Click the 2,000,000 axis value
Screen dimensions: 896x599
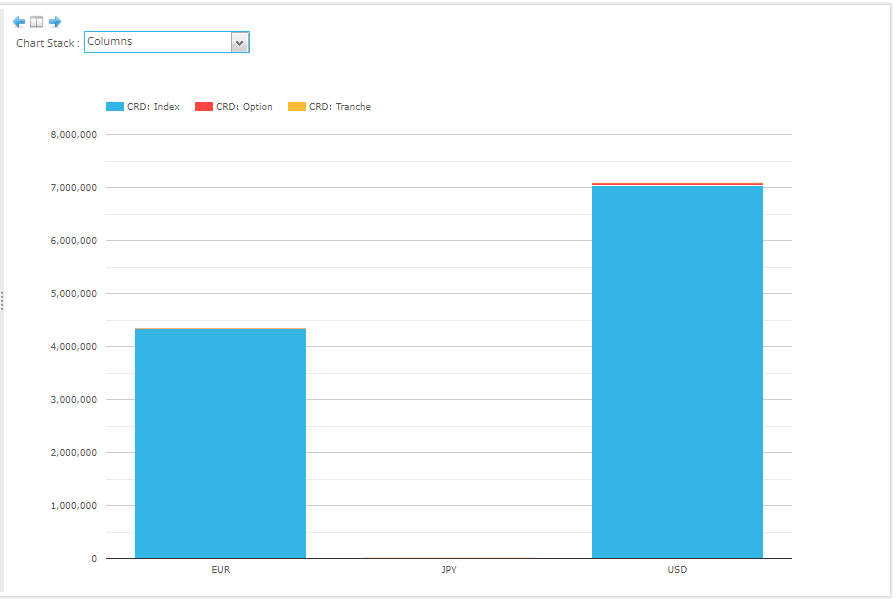(74, 453)
